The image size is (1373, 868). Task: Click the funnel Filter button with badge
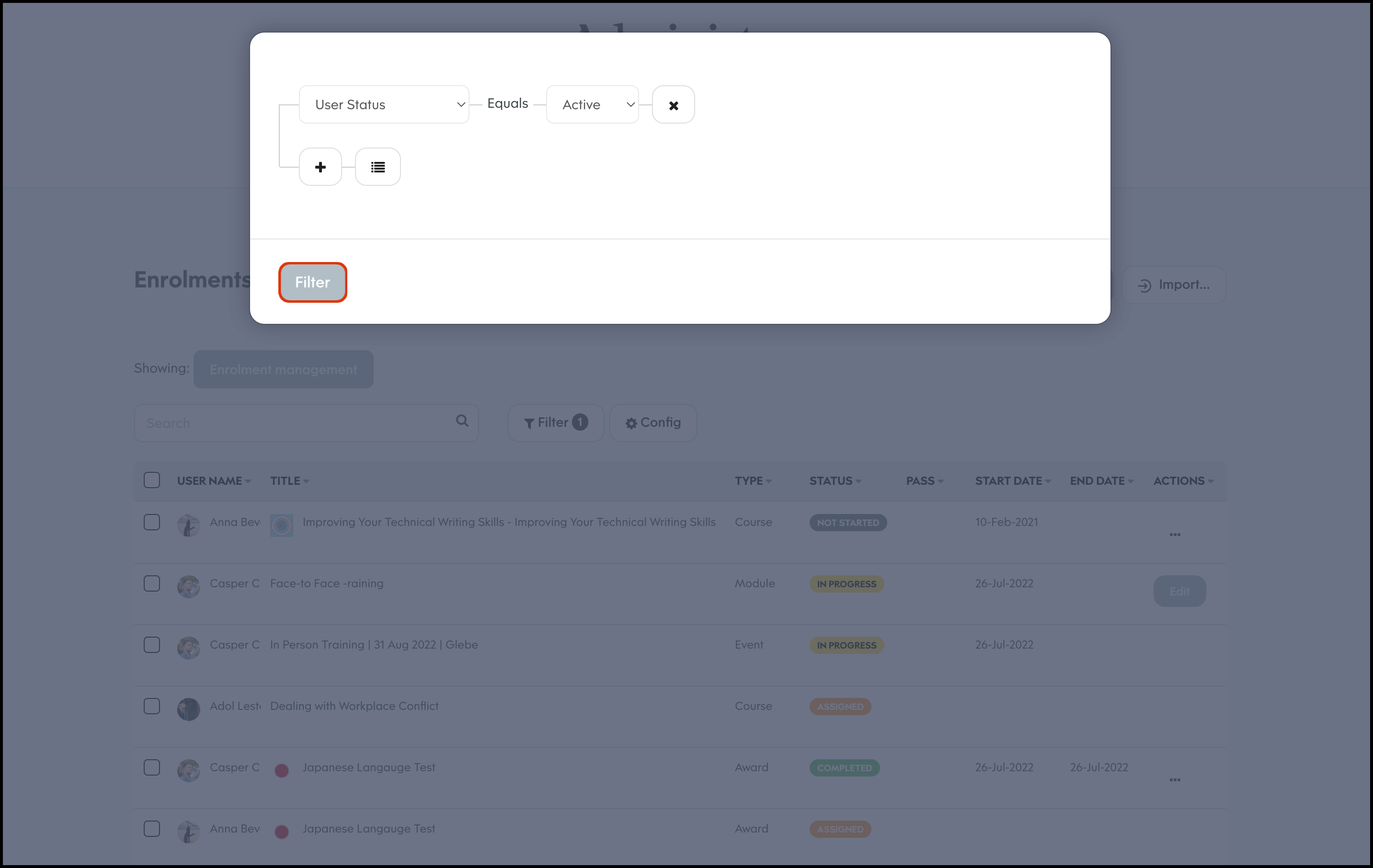tap(555, 423)
